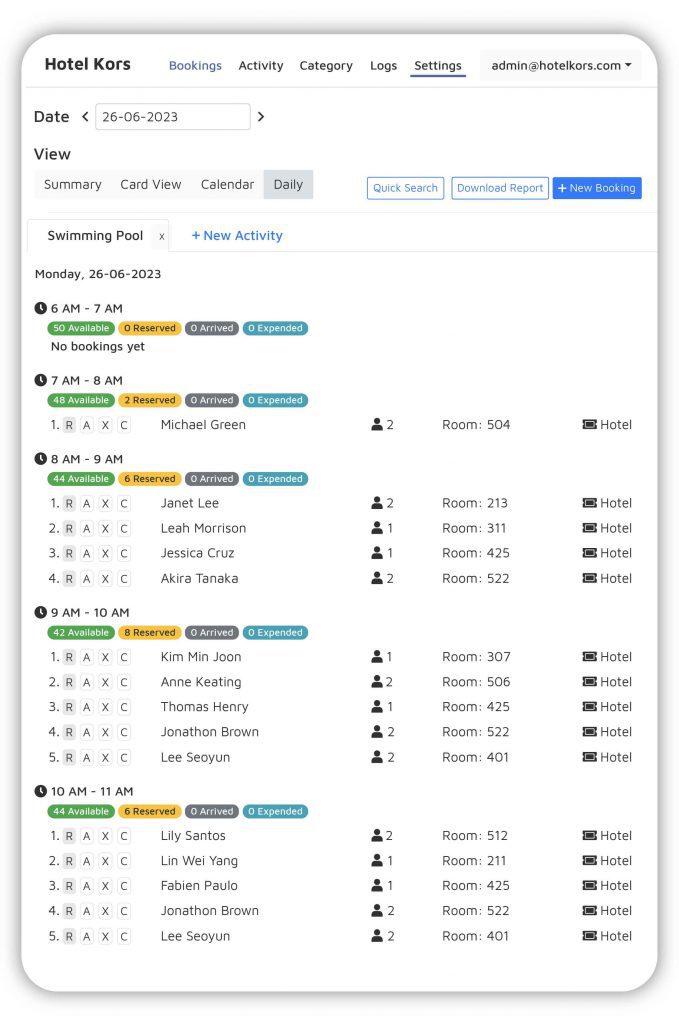This screenshot has height=1024, width=679.
Task: Click Download Report button
Action: tap(499, 188)
